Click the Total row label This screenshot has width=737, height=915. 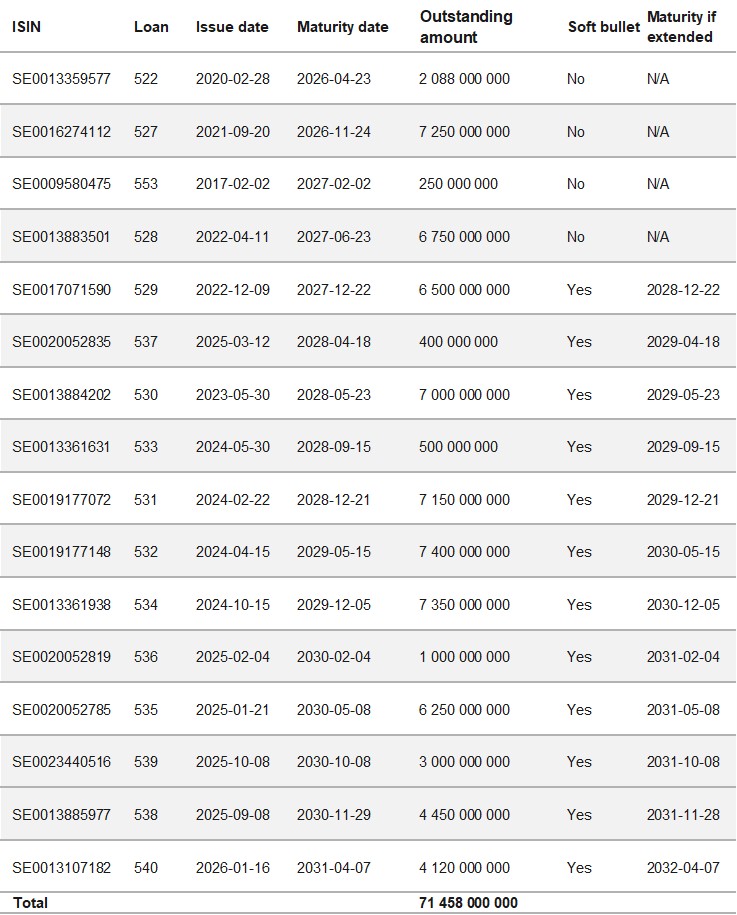30,903
